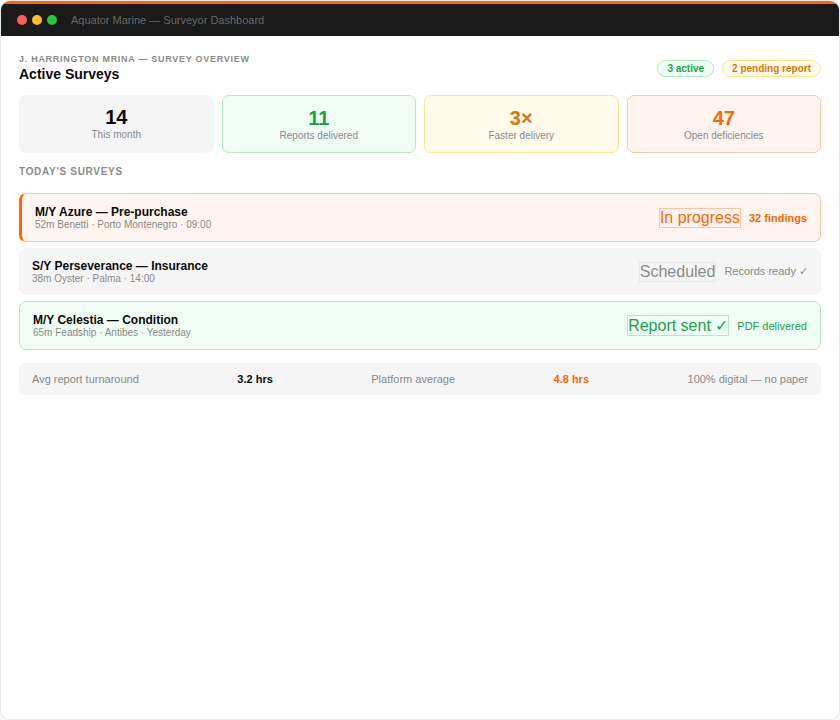Screen dimensions: 840x720
Task: Click the '2 pending report' pill
Action: click(x=771, y=69)
